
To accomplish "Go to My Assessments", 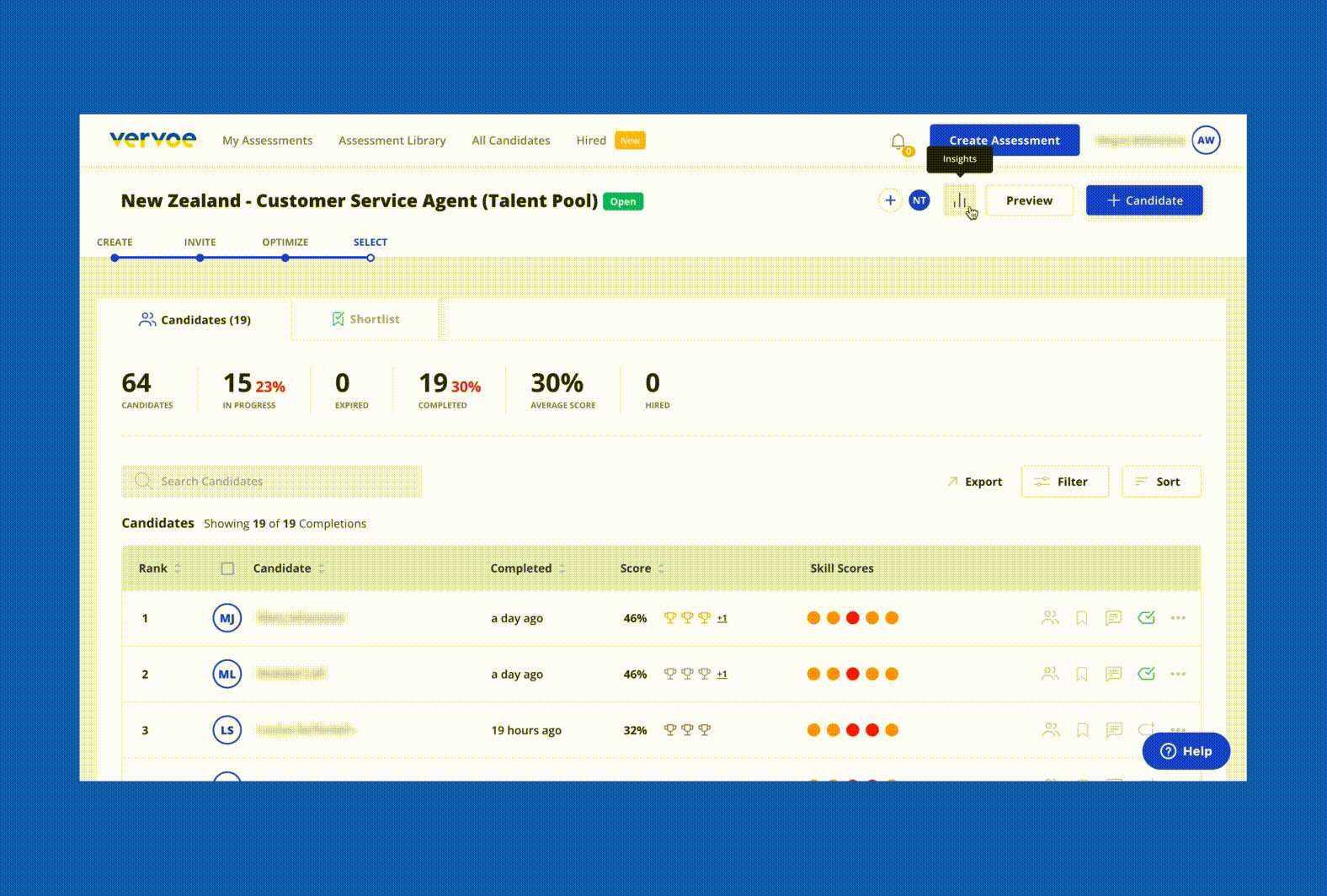I will (x=267, y=141).
